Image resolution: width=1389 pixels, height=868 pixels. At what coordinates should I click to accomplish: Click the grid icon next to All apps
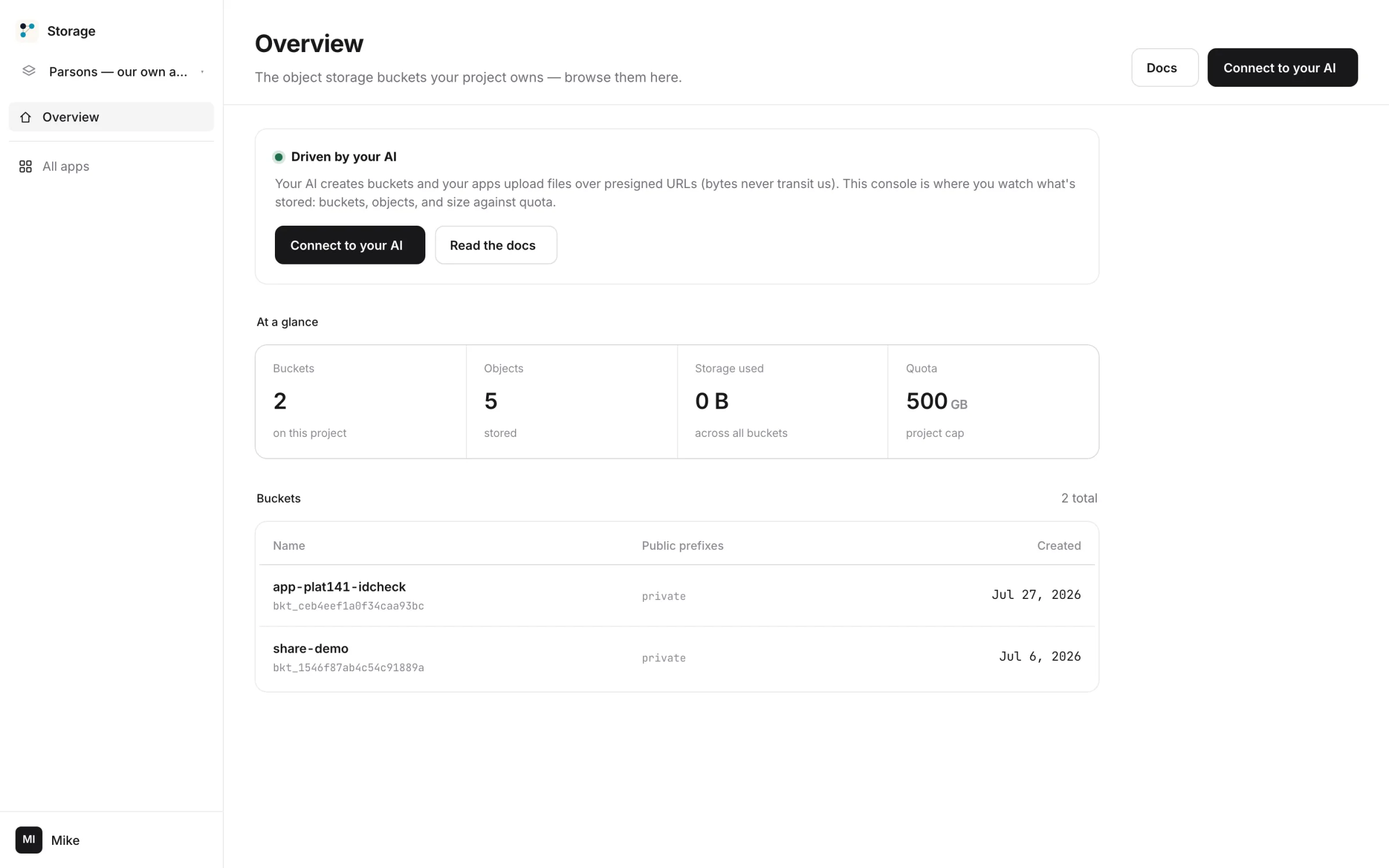[25, 167]
